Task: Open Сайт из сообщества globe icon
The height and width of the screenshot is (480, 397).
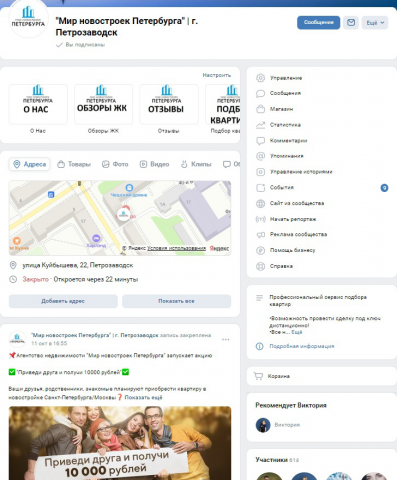Action: 260,203
